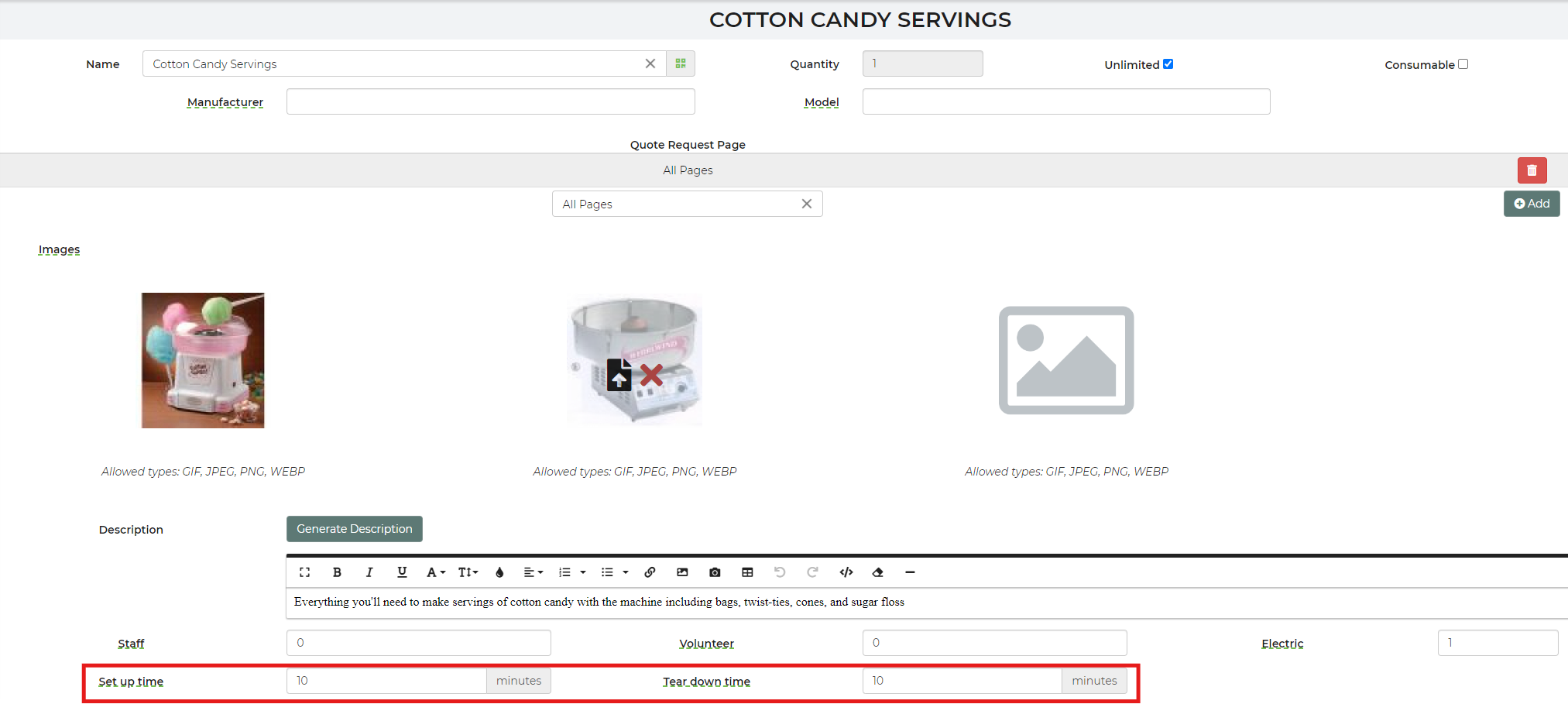
Task: Insert a link using the chain icon
Action: click(x=650, y=572)
